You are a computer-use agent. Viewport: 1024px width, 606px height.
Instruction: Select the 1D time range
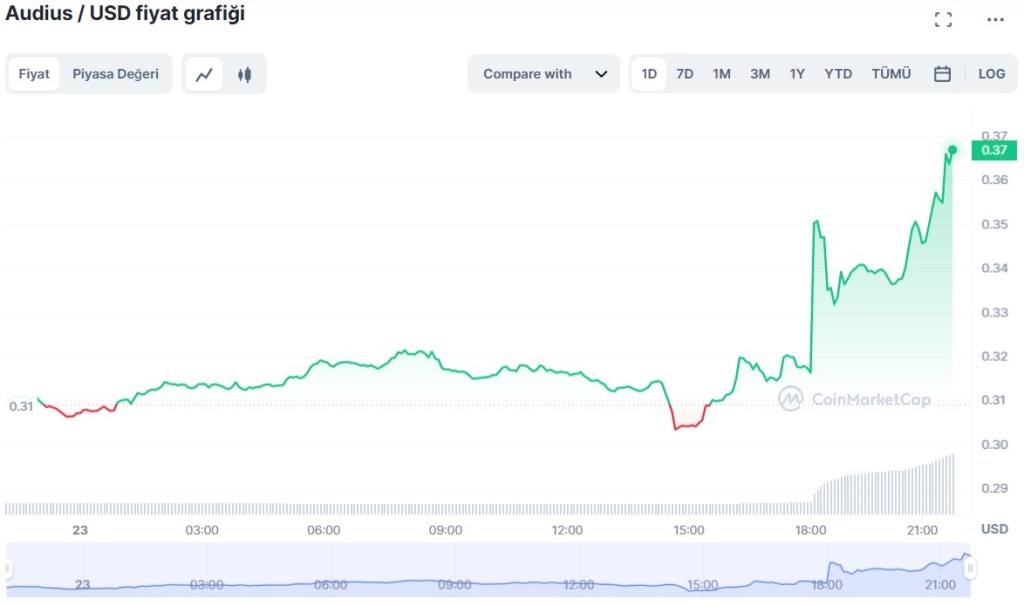pos(648,74)
